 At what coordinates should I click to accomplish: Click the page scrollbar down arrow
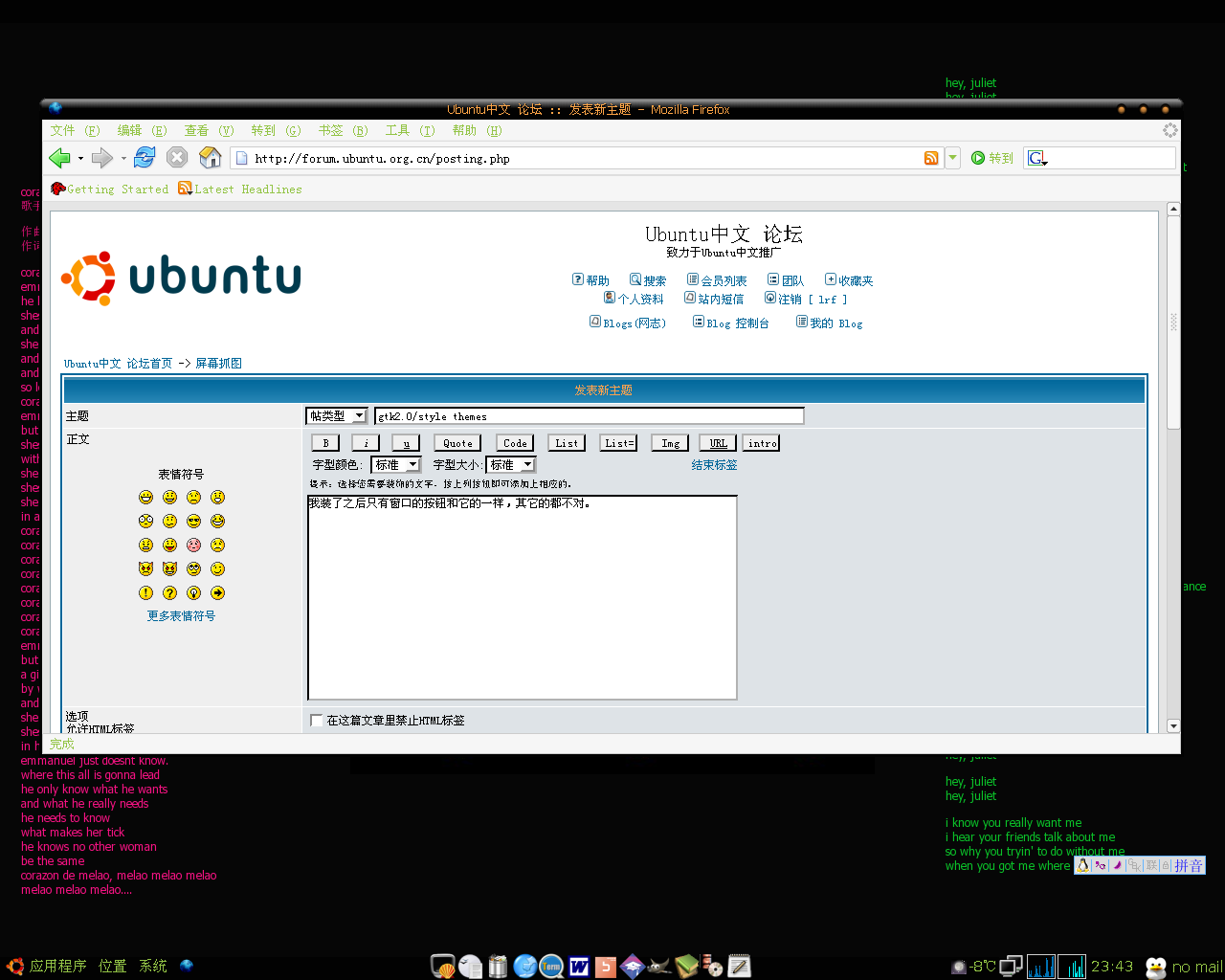[1173, 726]
